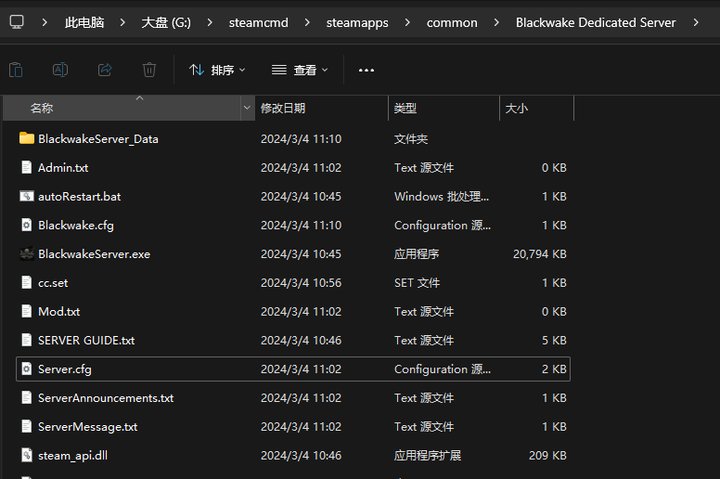Click the 2024/3/4 10:56 date cell
720x479 pixels.
pos(301,283)
